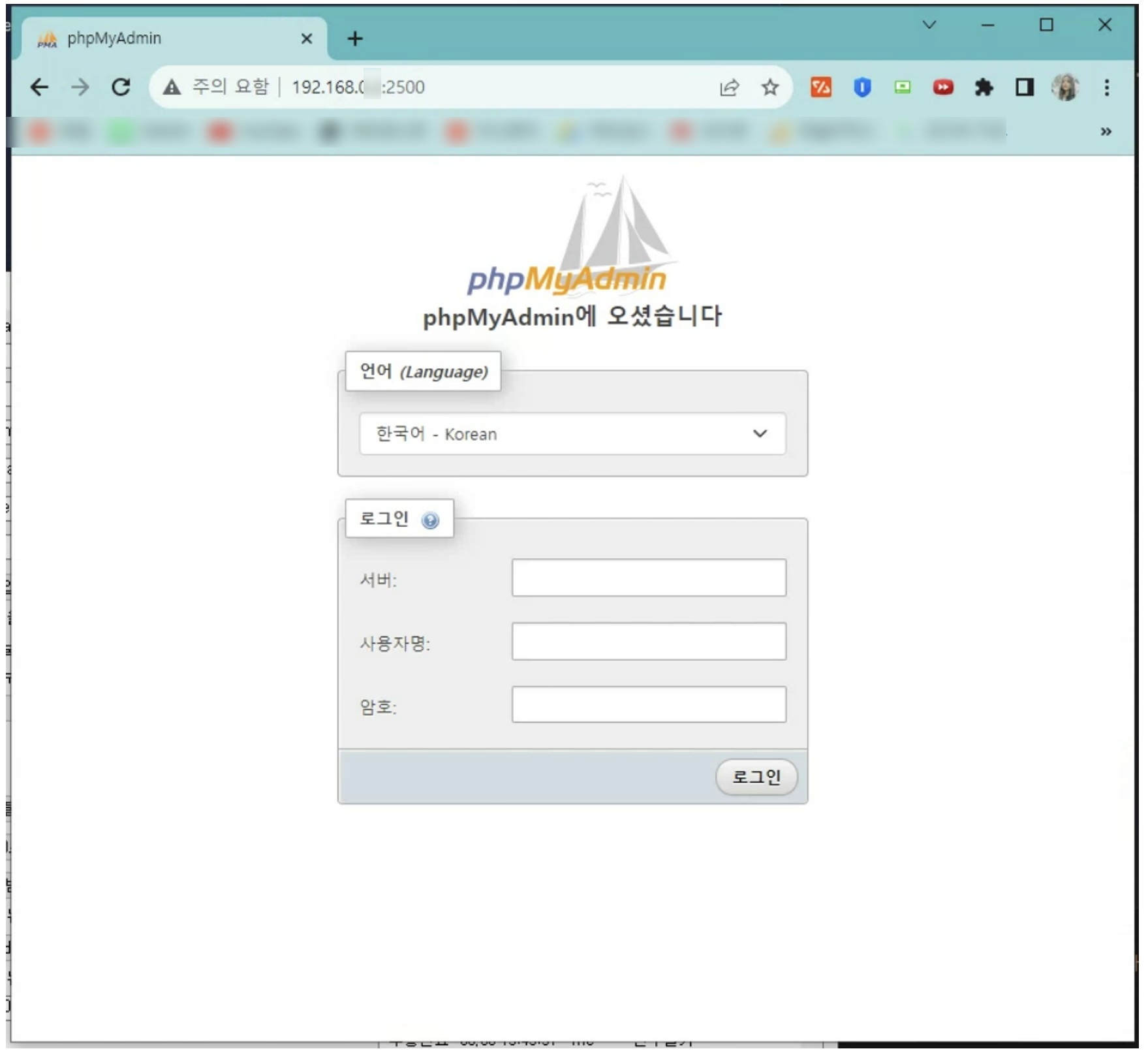
Task: Focus the 암호 password field
Action: (x=649, y=704)
